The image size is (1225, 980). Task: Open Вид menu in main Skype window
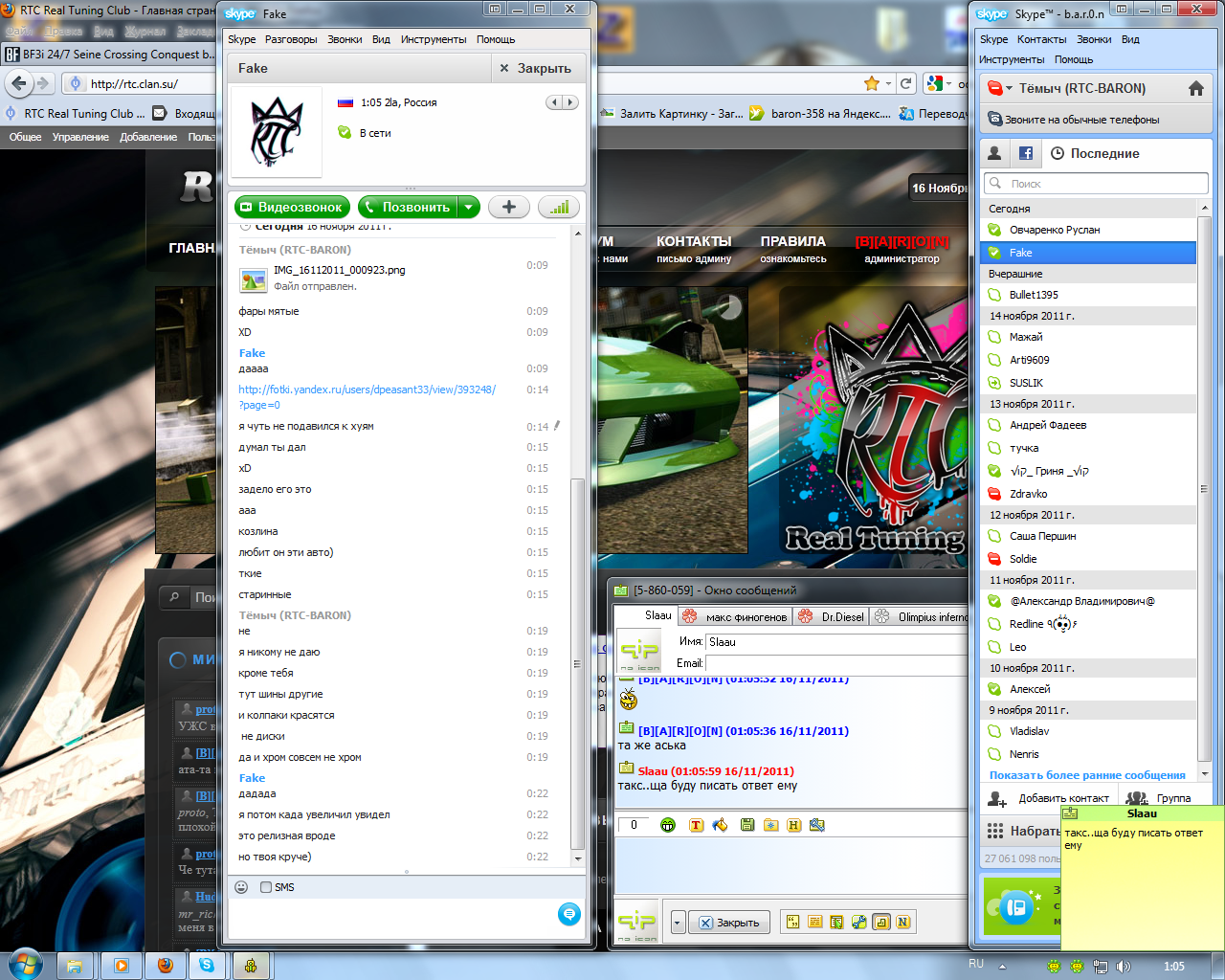coord(1130,39)
